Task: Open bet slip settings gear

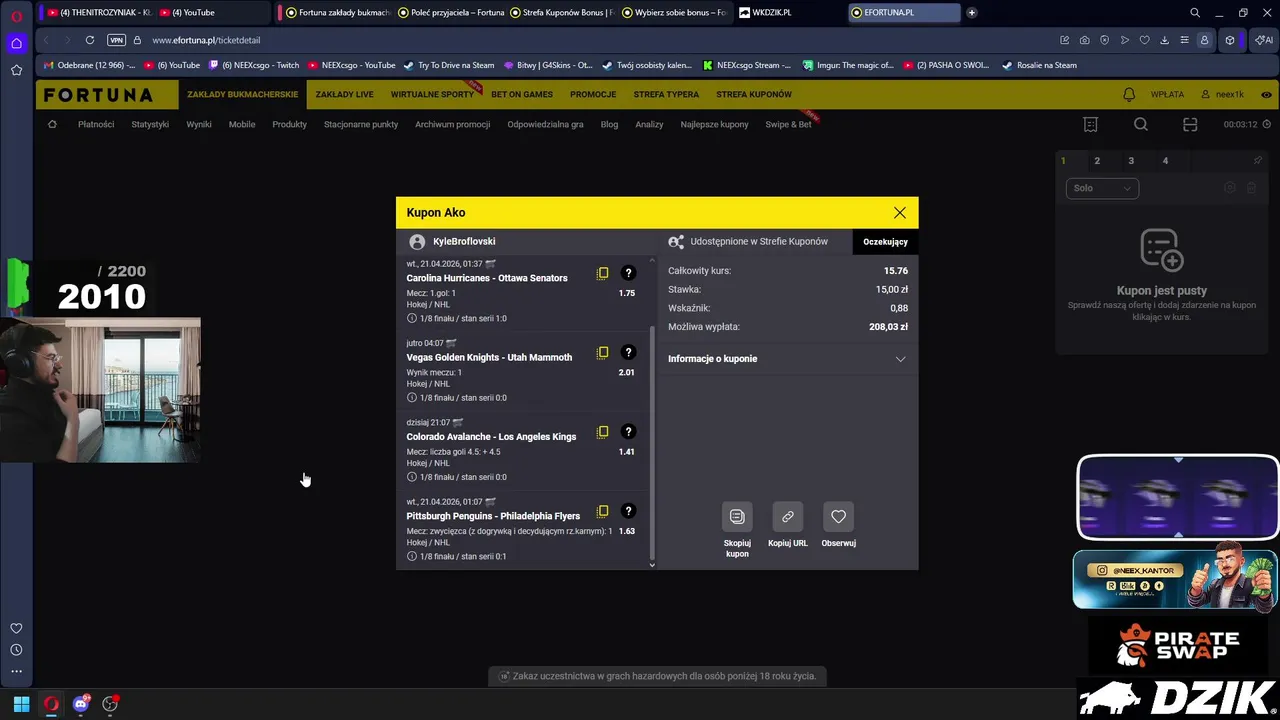Action: (x=1230, y=188)
